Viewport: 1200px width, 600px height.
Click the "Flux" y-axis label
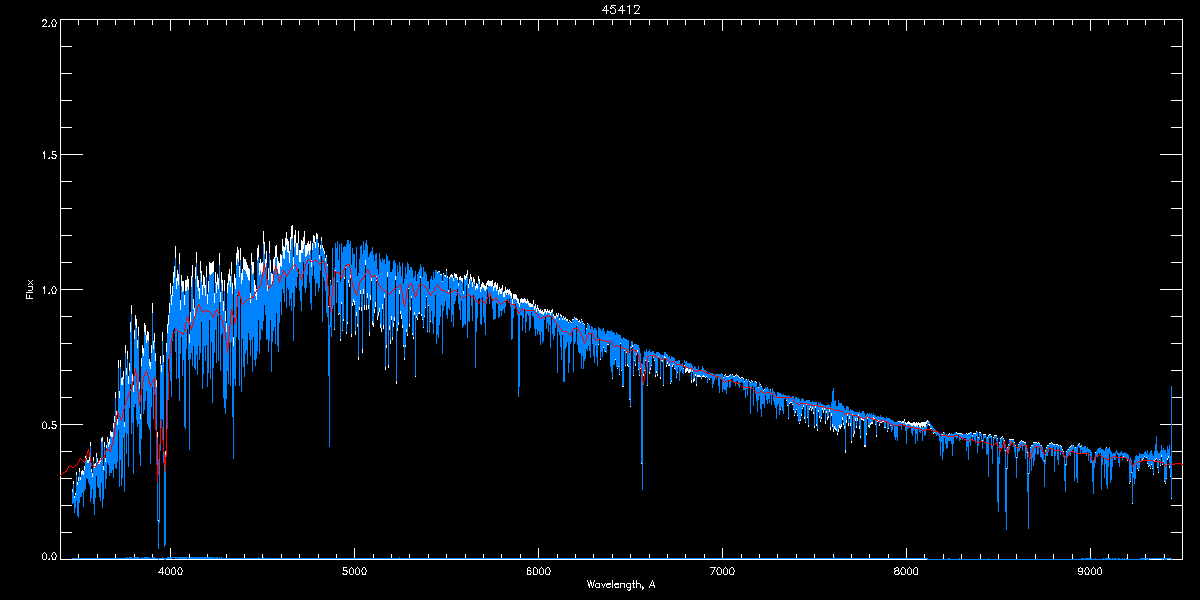(x=30, y=290)
